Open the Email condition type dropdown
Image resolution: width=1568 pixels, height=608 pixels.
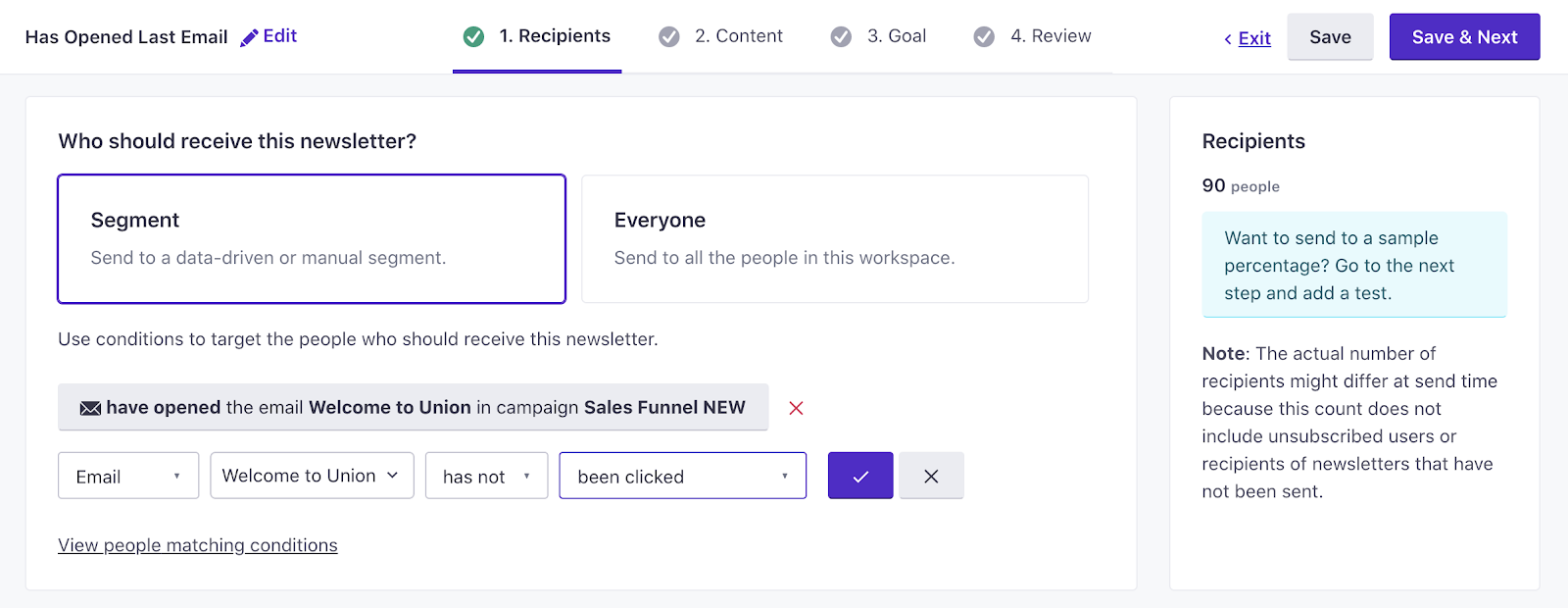pyautogui.click(x=128, y=476)
